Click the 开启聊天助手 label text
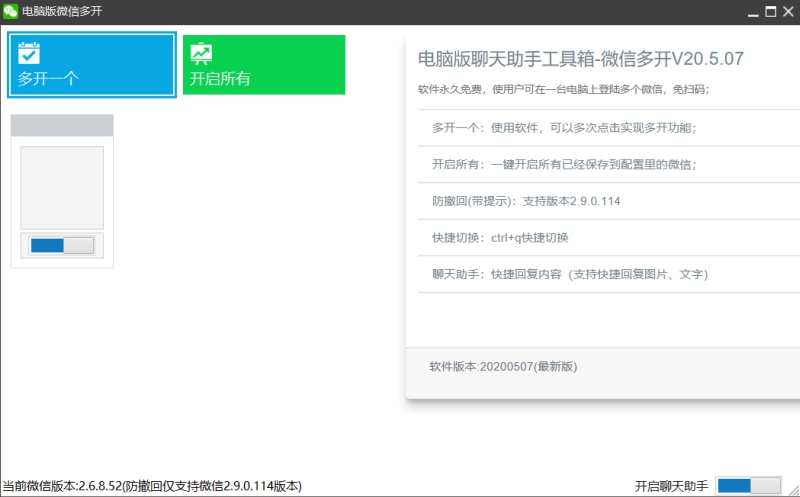Image resolution: width=800 pixels, height=497 pixels. coord(671,486)
